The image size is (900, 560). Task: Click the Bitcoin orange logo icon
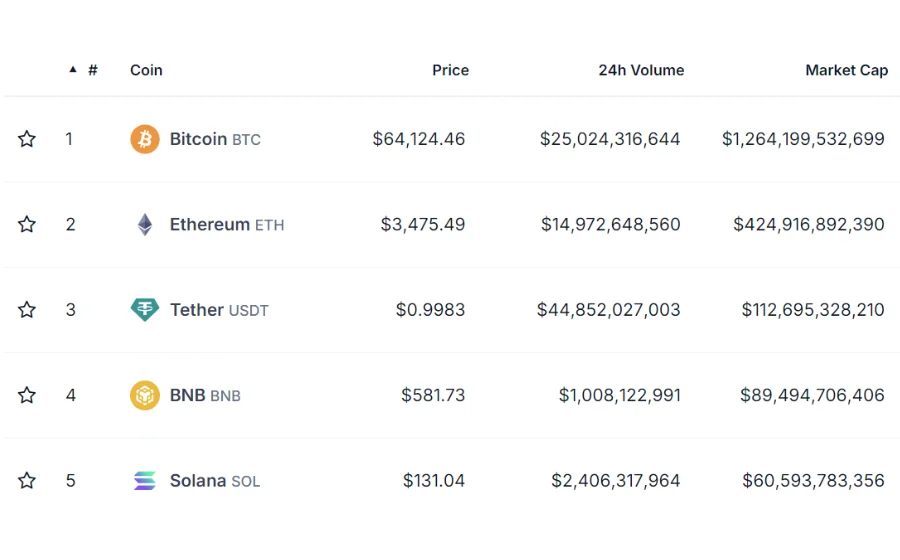click(x=145, y=139)
